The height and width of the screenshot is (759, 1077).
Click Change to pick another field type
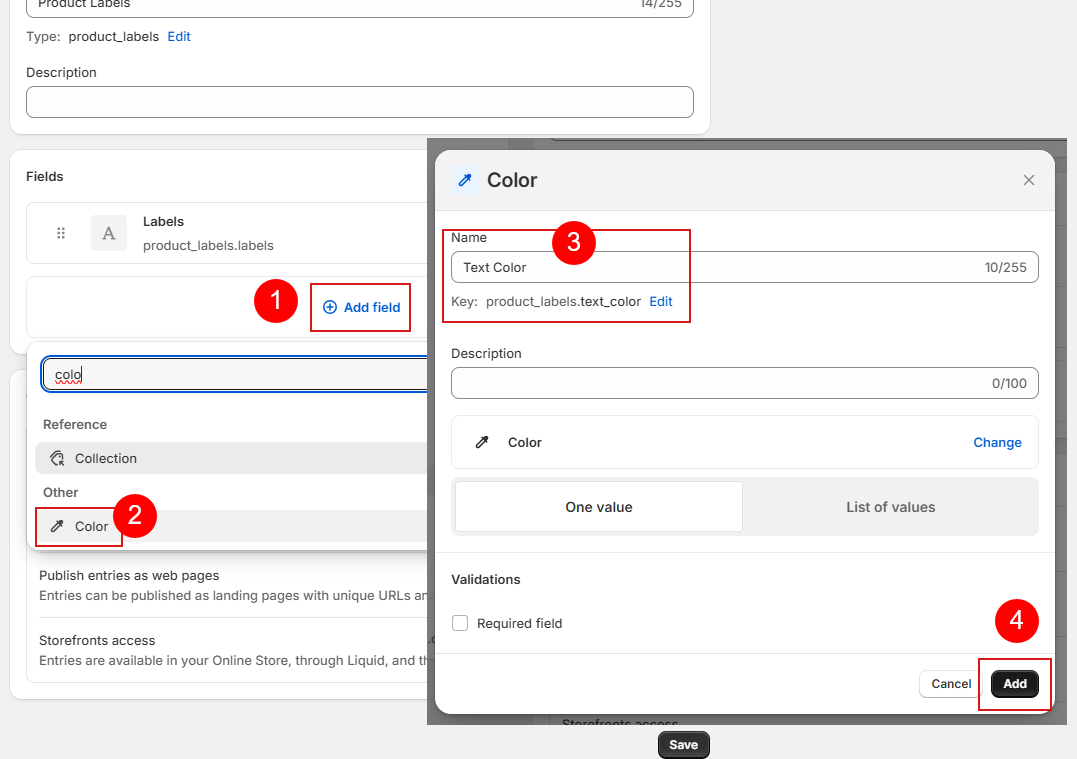click(997, 442)
